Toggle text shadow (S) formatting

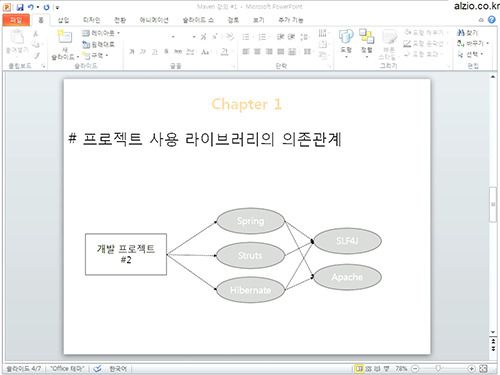pyautogui.click(x=166, y=52)
